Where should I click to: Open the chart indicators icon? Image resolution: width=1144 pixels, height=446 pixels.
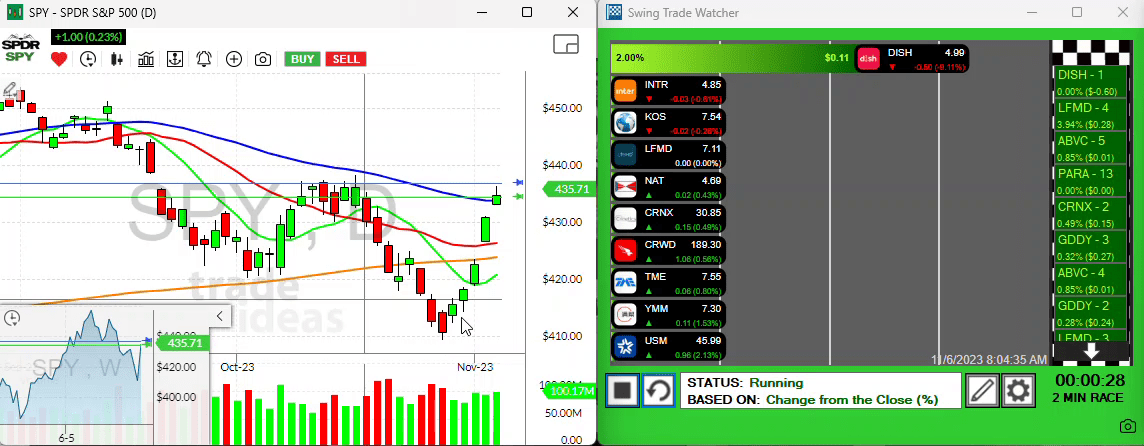click(x=146, y=59)
